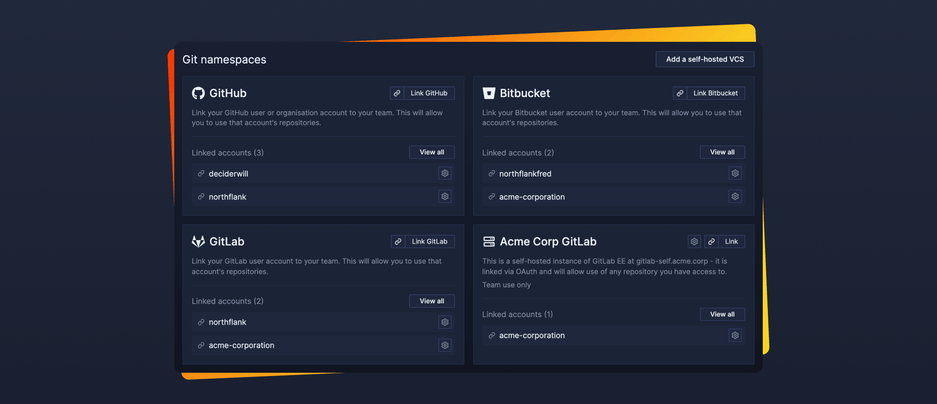This screenshot has height=404, width=937.
Task: Select the northflank account under GitLab
Action: (323, 322)
